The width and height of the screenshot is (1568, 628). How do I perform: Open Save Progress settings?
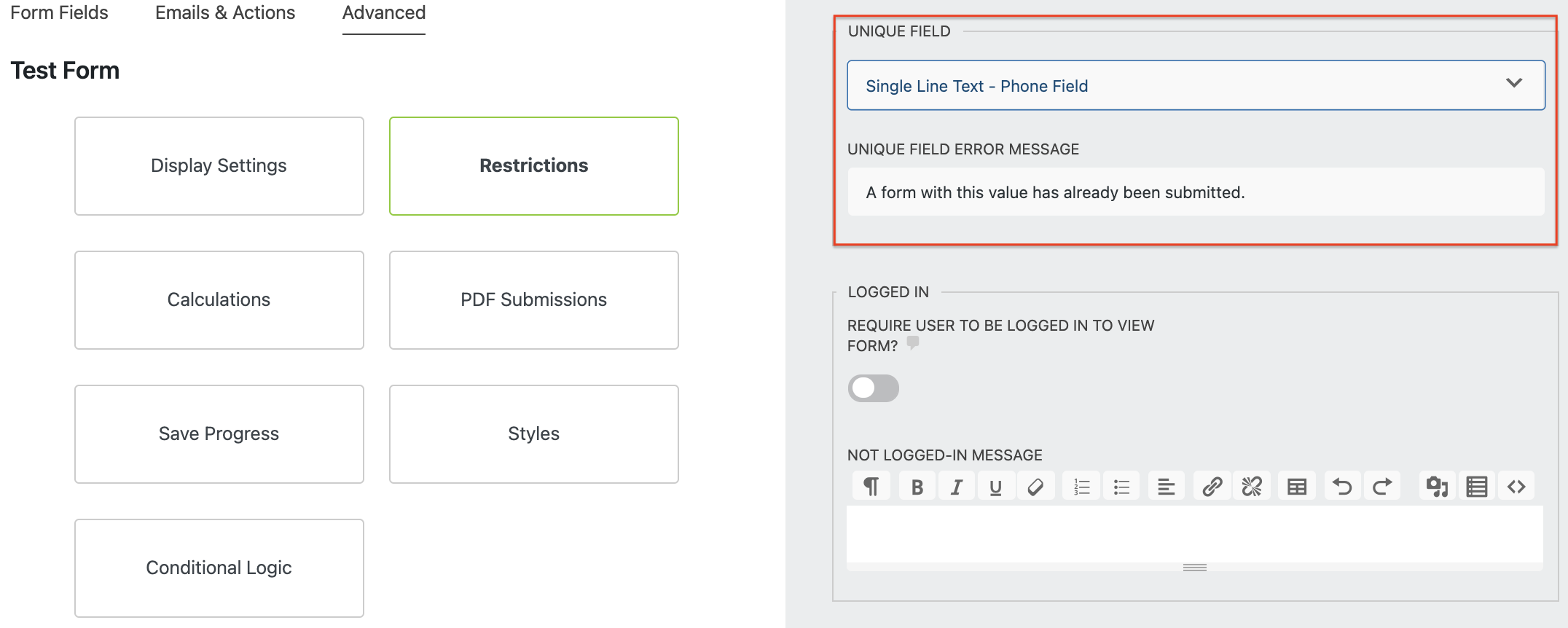(219, 434)
